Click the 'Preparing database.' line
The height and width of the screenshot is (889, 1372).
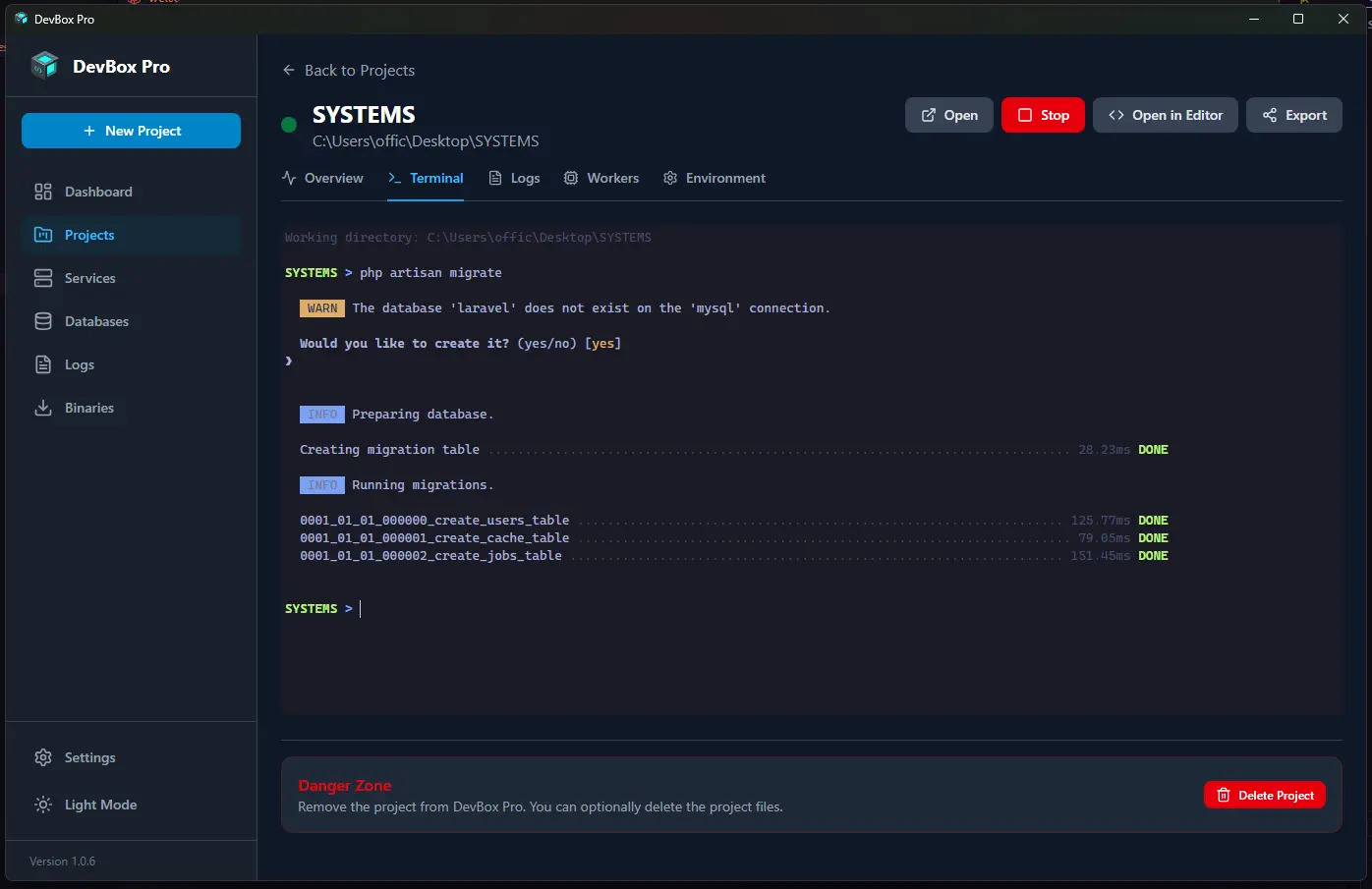pos(423,415)
